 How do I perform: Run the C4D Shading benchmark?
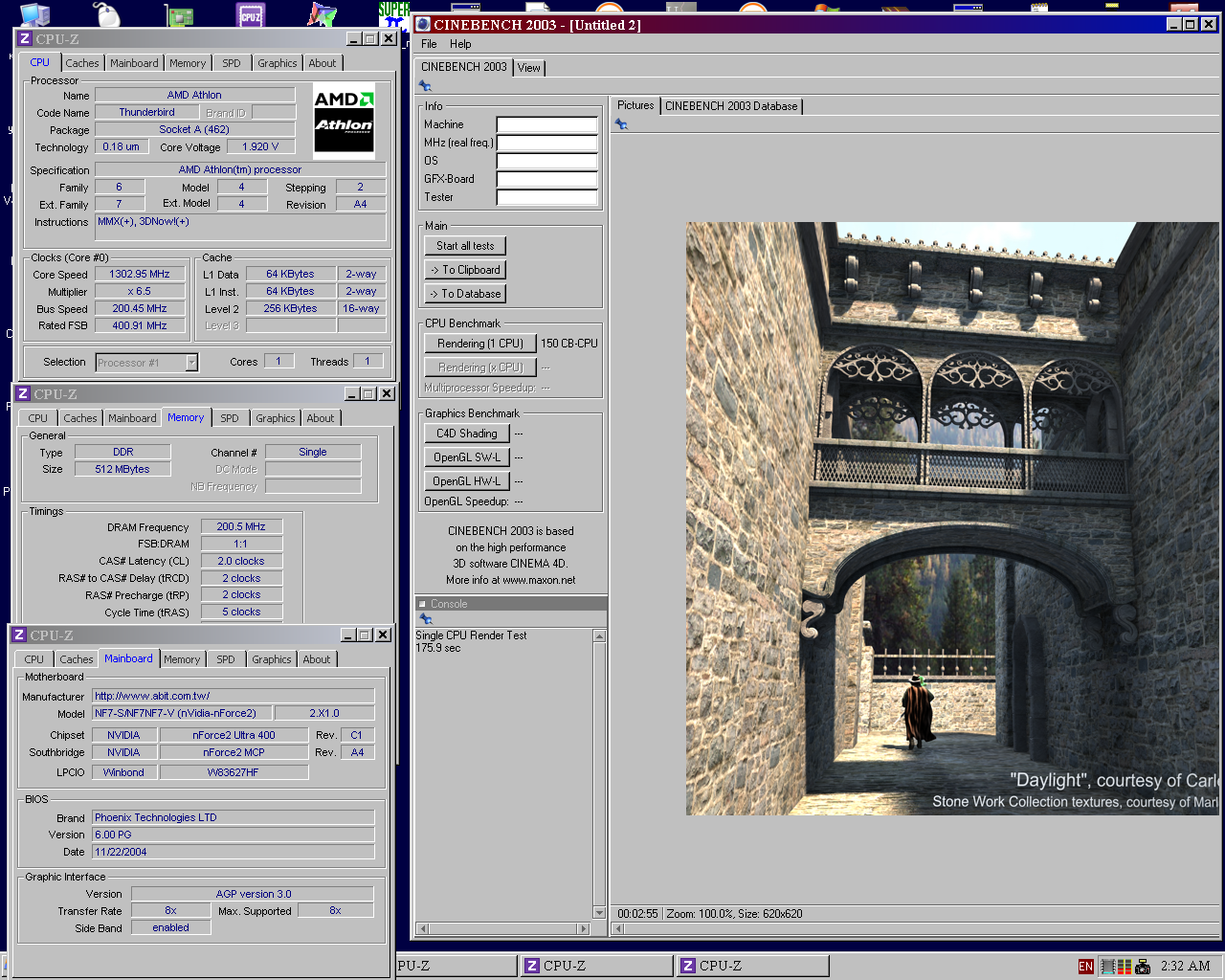click(467, 434)
